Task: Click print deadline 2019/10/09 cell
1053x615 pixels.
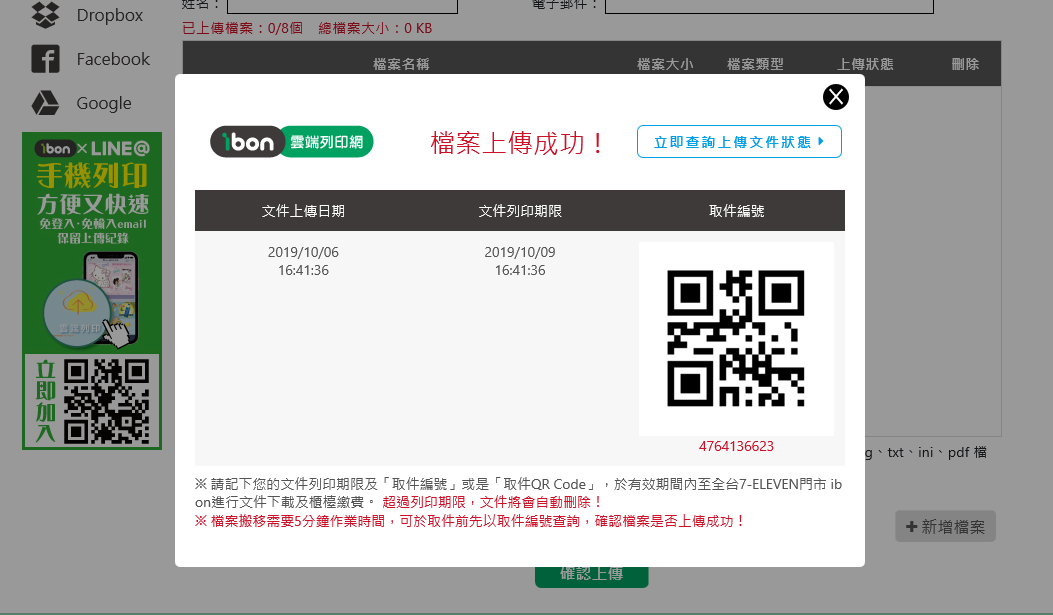Action: pyautogui.click(x=520, y=261)
